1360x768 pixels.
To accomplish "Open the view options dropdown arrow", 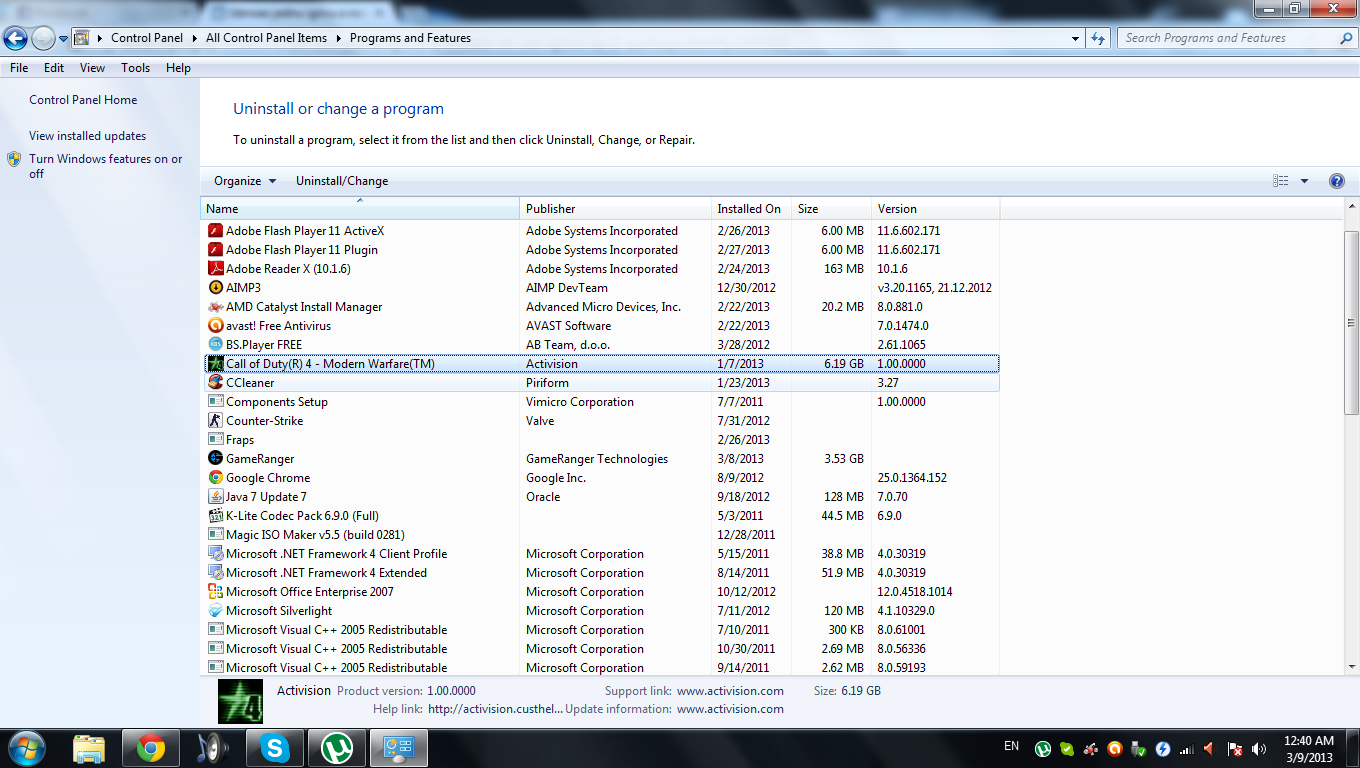I will (1304, 181).
